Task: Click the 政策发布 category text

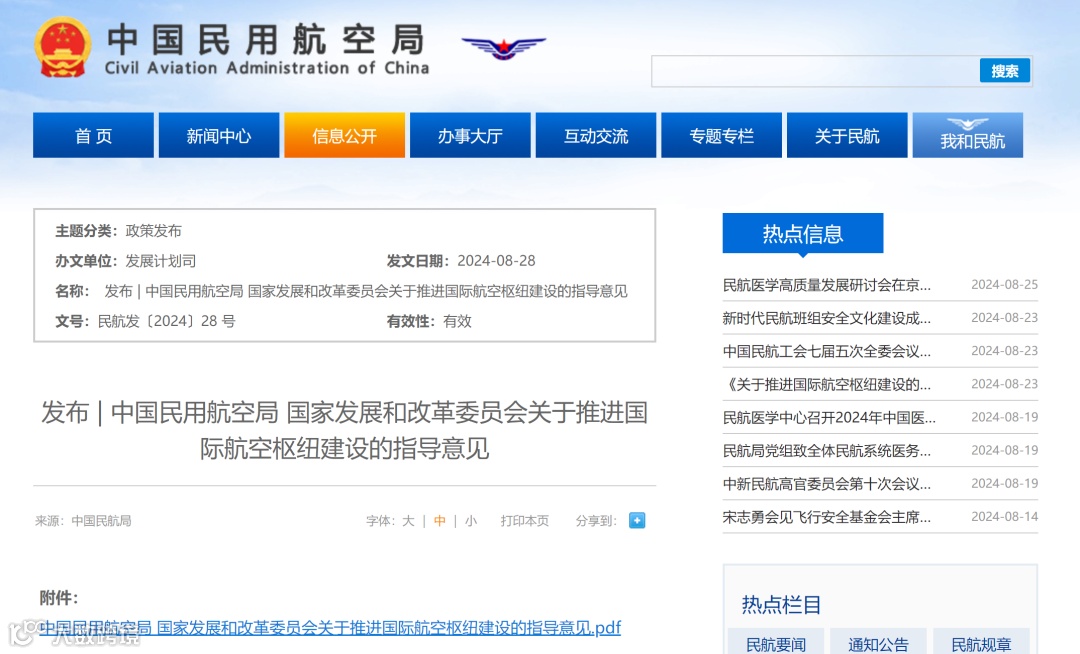Action: [x=153, y=231]
